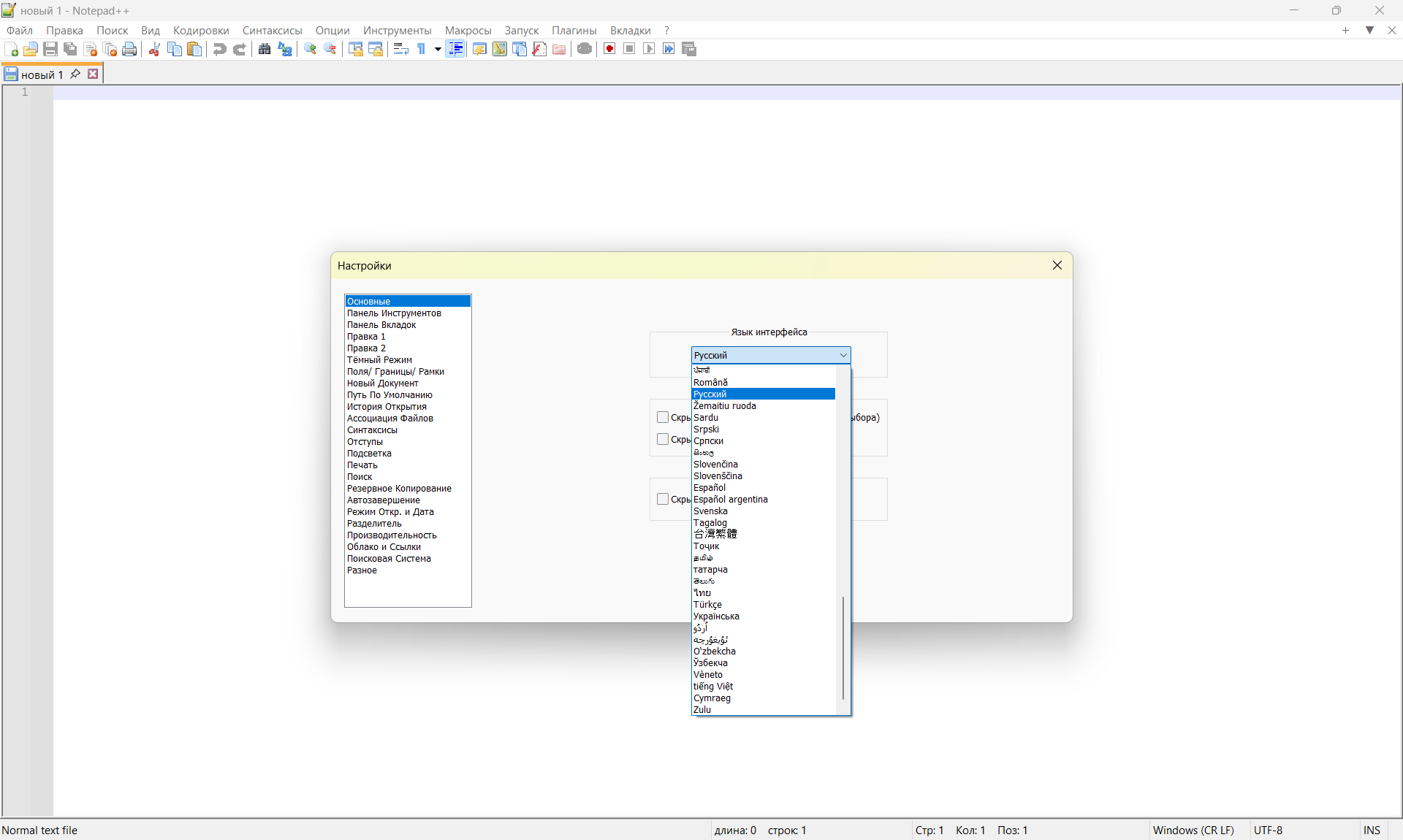
Task: Tick the second checkbox in the middle group
Action: click(663, 439)
